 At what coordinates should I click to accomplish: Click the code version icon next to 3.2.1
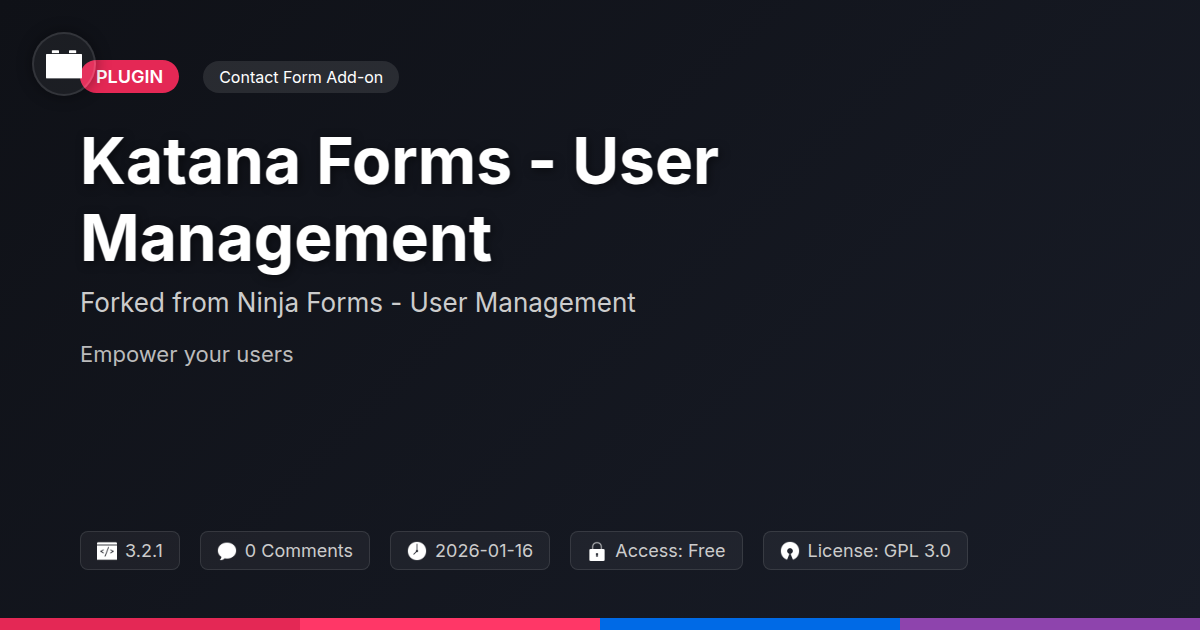107,551
